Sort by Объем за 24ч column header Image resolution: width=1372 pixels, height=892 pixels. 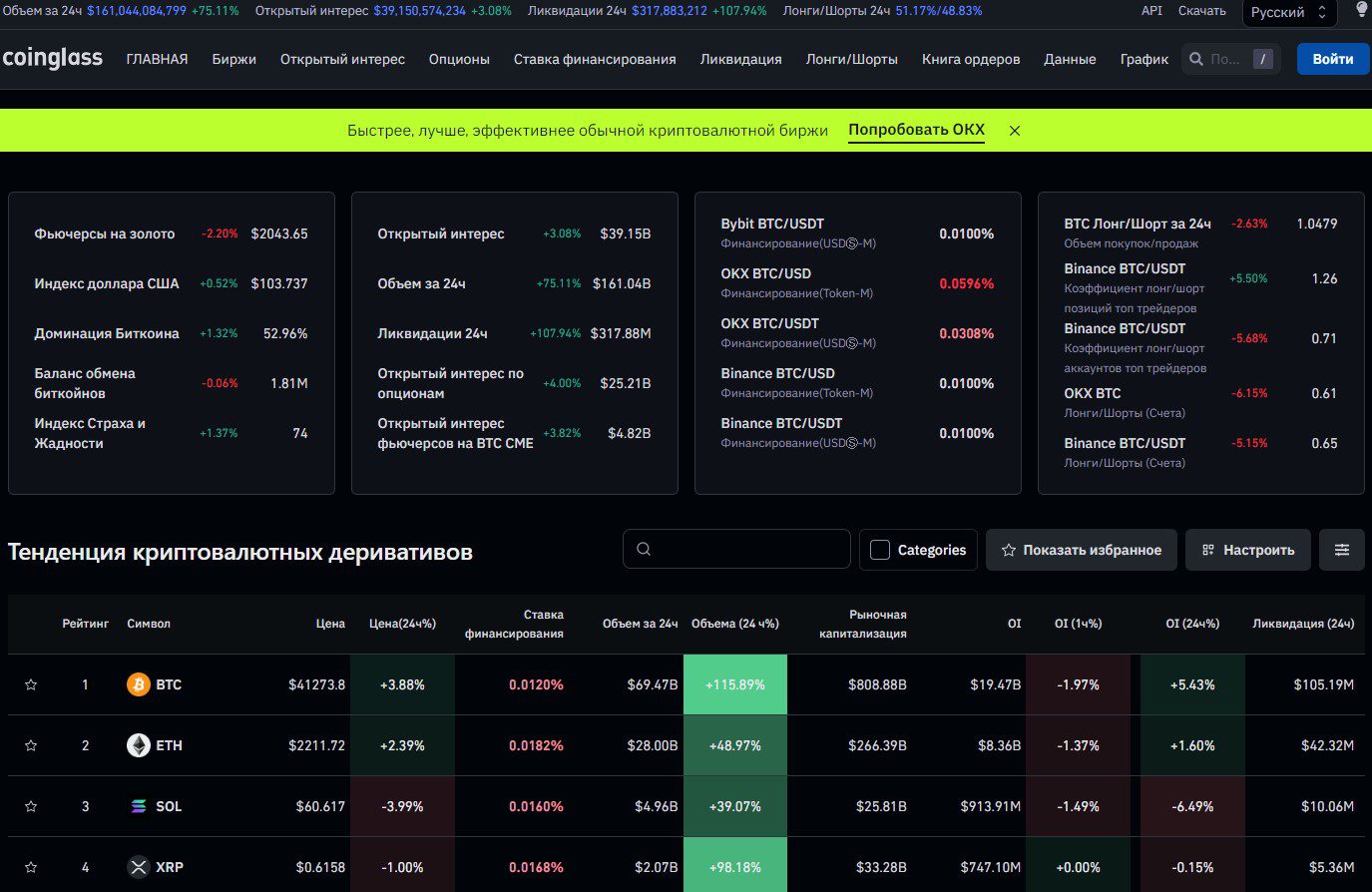pos(640,624)
